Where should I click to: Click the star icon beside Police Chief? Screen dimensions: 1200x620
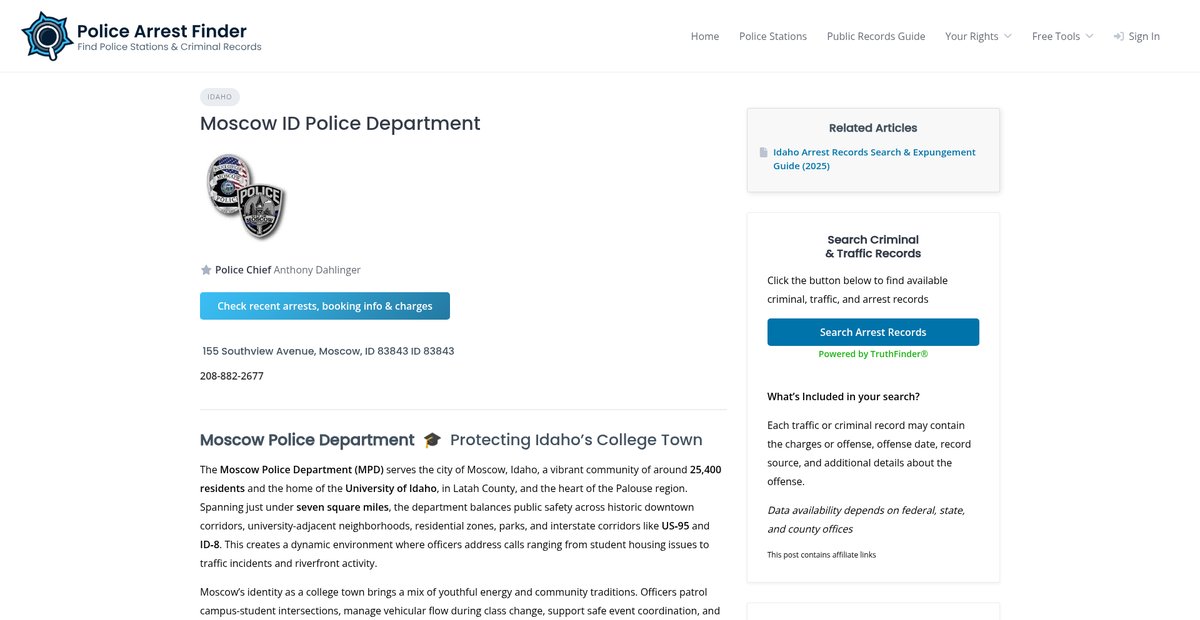coord(206,270)
